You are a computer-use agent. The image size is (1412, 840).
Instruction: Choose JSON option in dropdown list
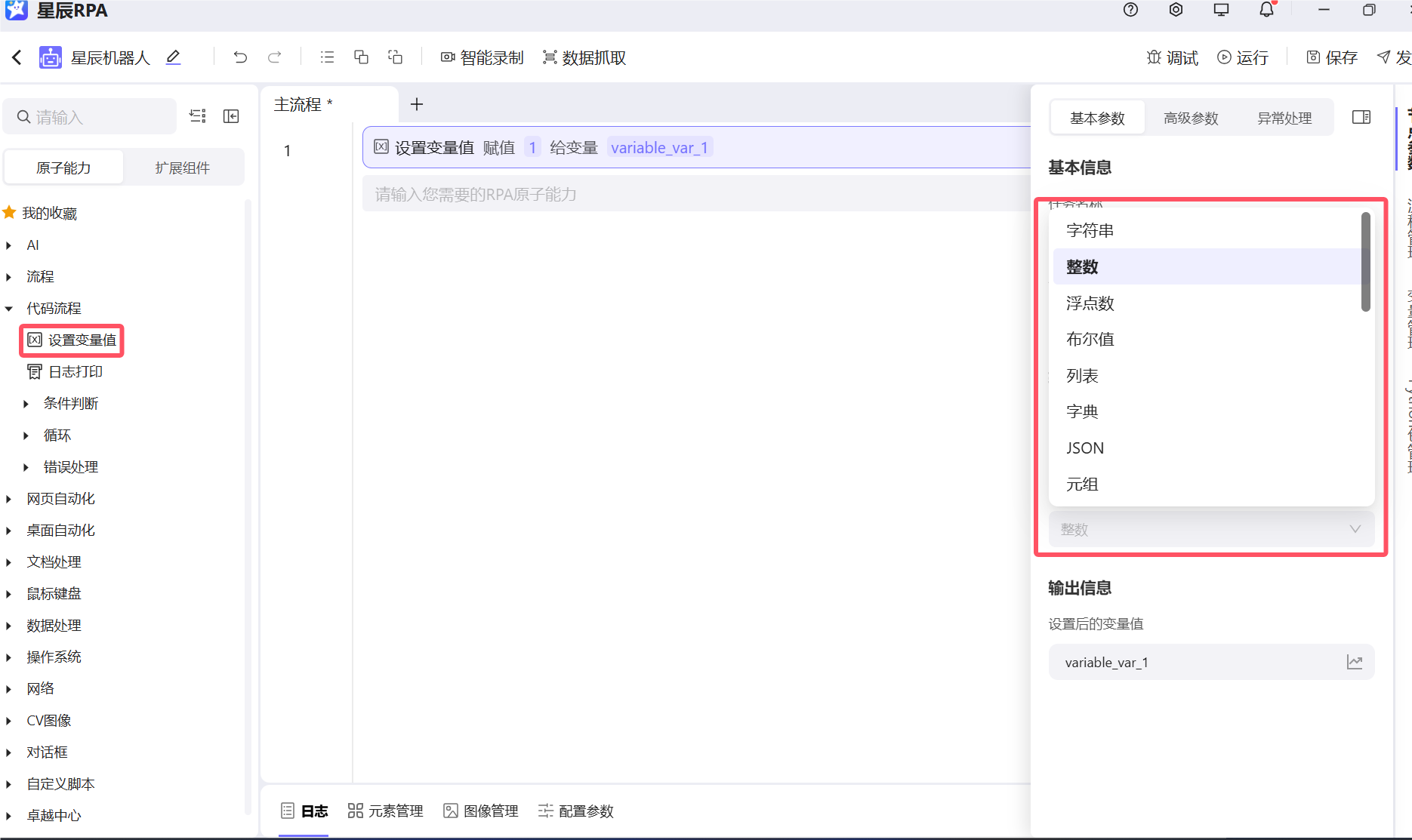[x=1085, y=448]
